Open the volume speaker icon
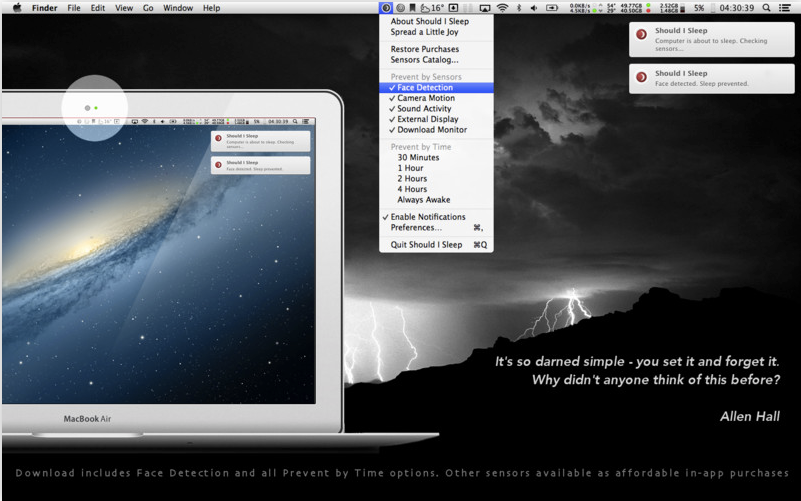The height and width of the screenshot is (501, 801). point(534,8)
